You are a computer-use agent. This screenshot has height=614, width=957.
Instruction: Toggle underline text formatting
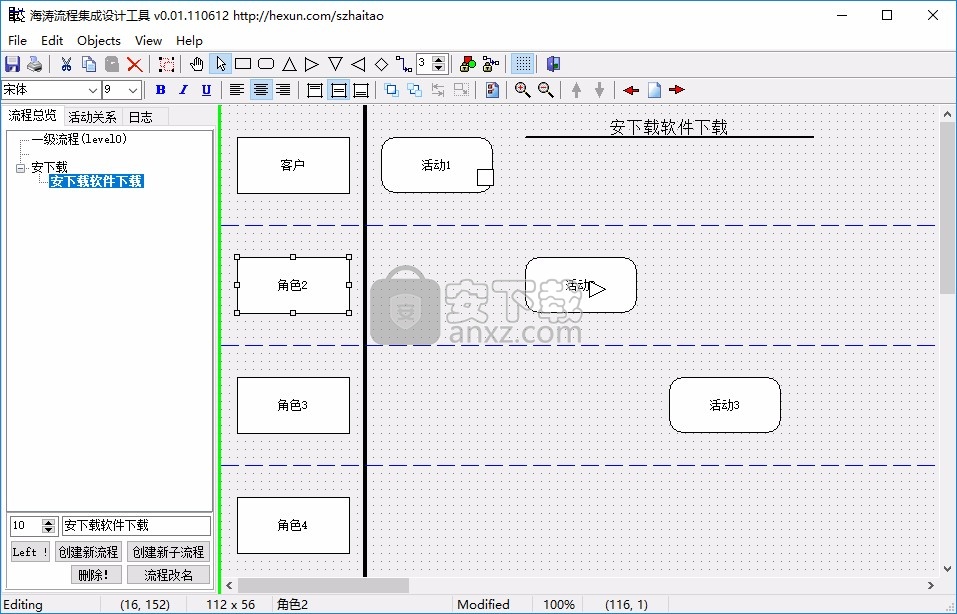coord(206,90)
